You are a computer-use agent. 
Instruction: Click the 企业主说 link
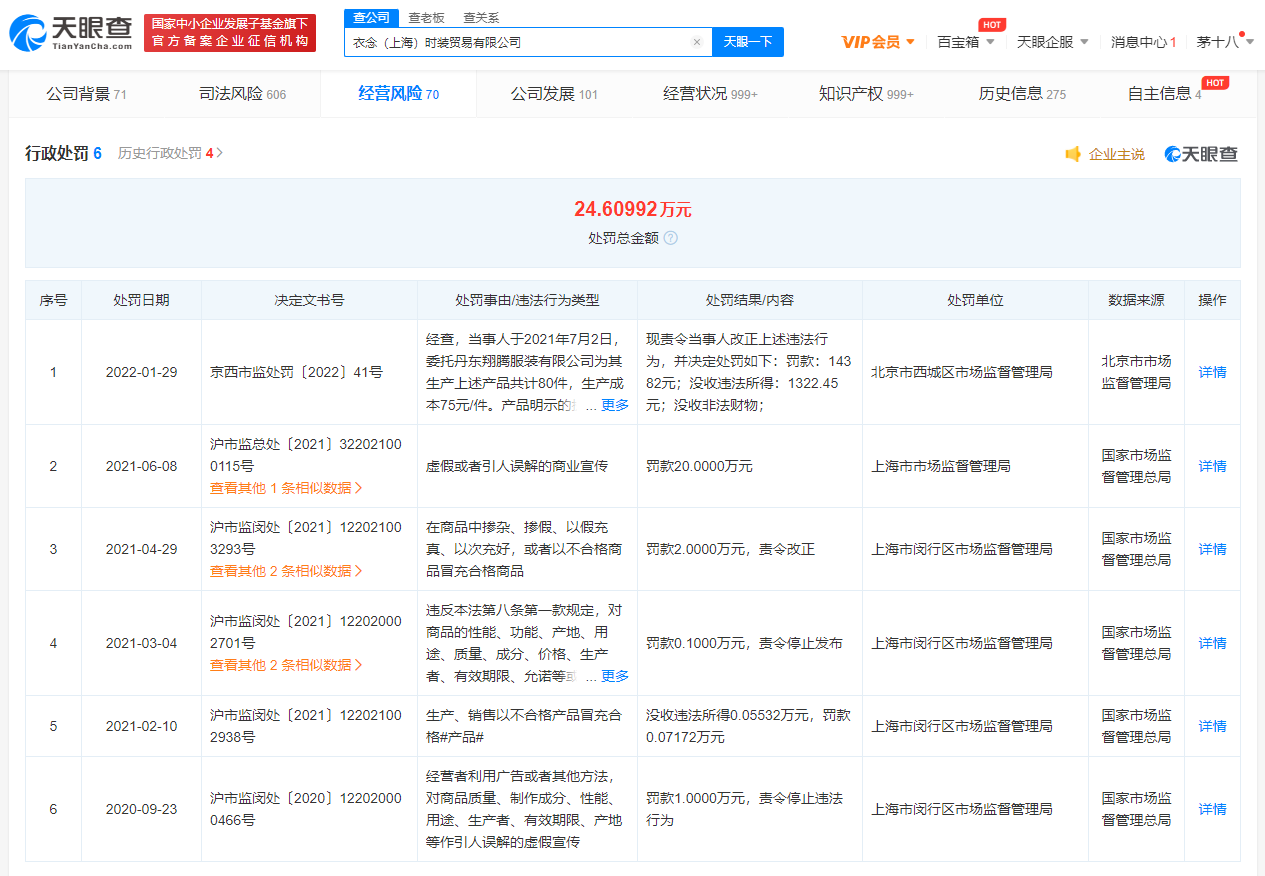pos(1116,154)
